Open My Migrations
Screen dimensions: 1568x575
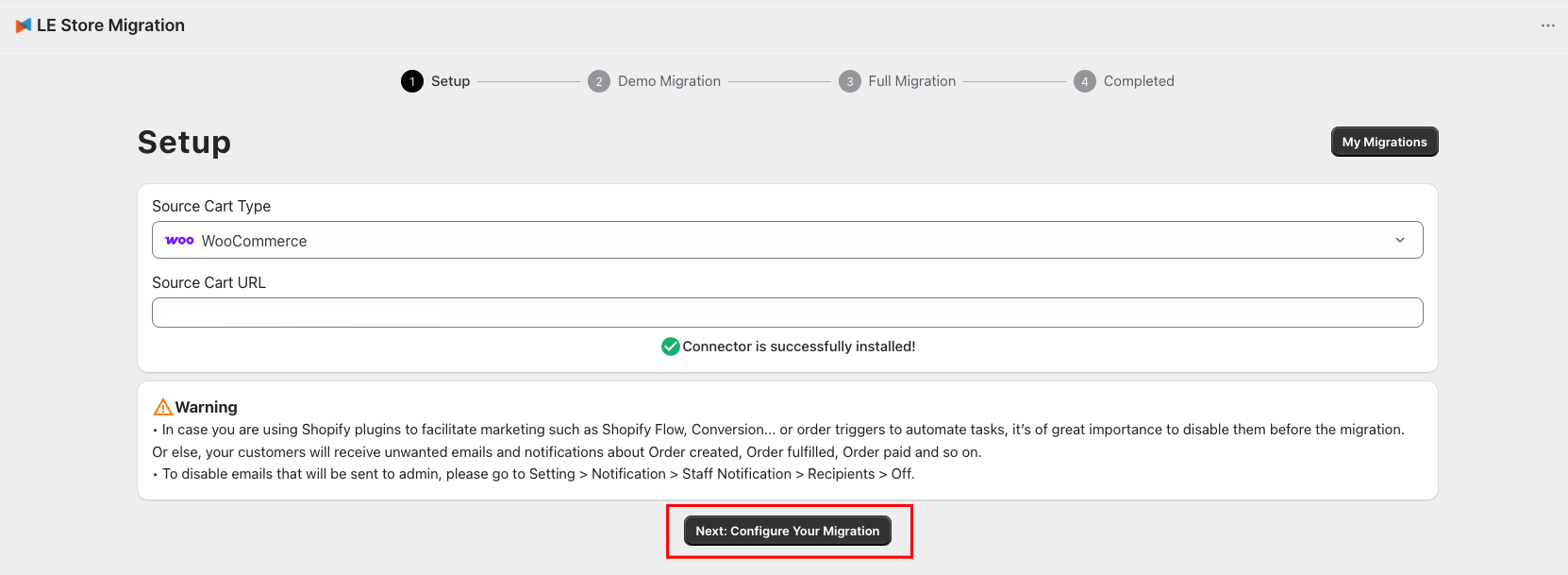[1384, 142]
